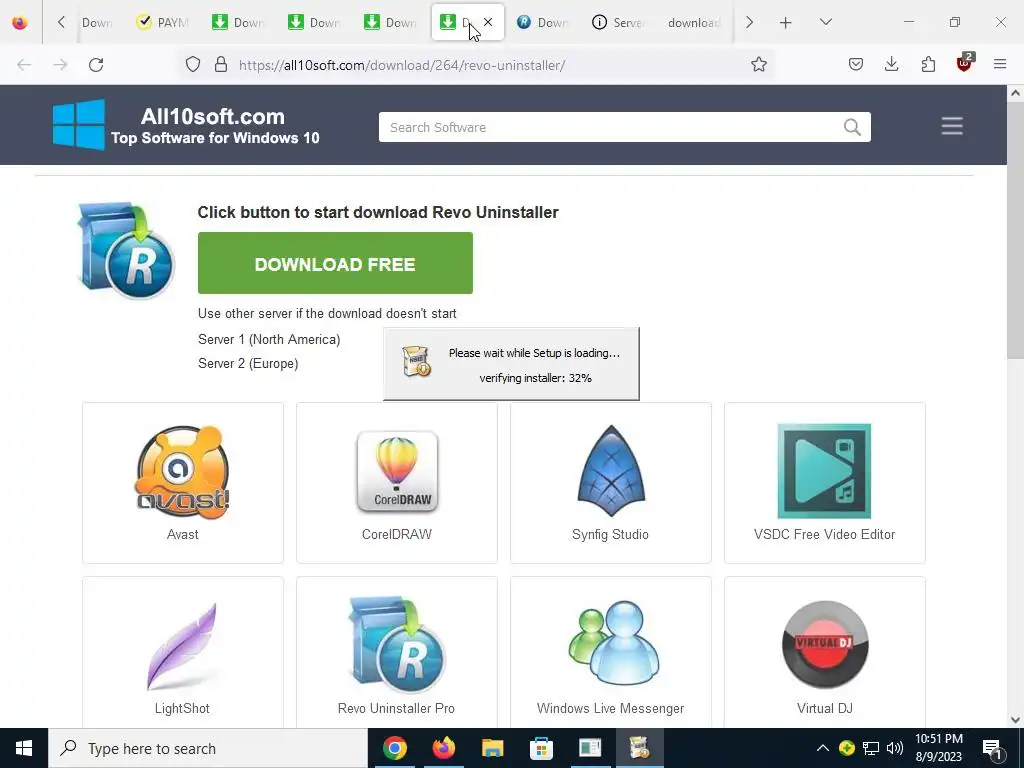Open the Revo Uninstaller Pro card

pyautogui.click(x=396, y=652)
